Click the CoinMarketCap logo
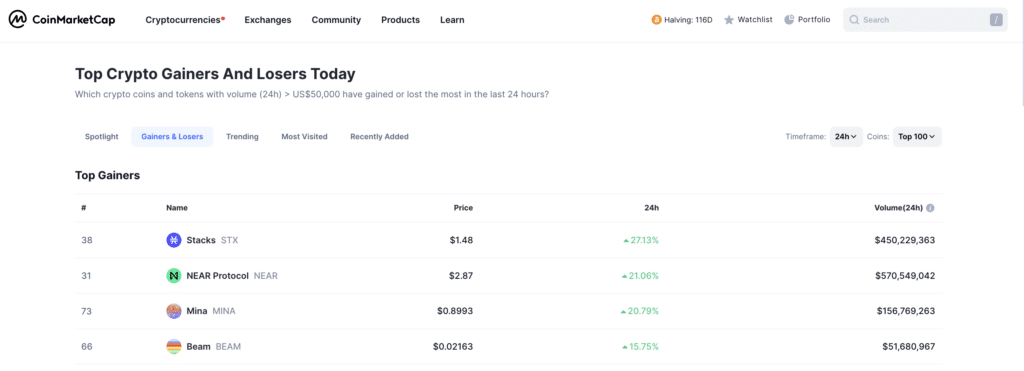This screenshot has width=1024, height=371. 62,20
